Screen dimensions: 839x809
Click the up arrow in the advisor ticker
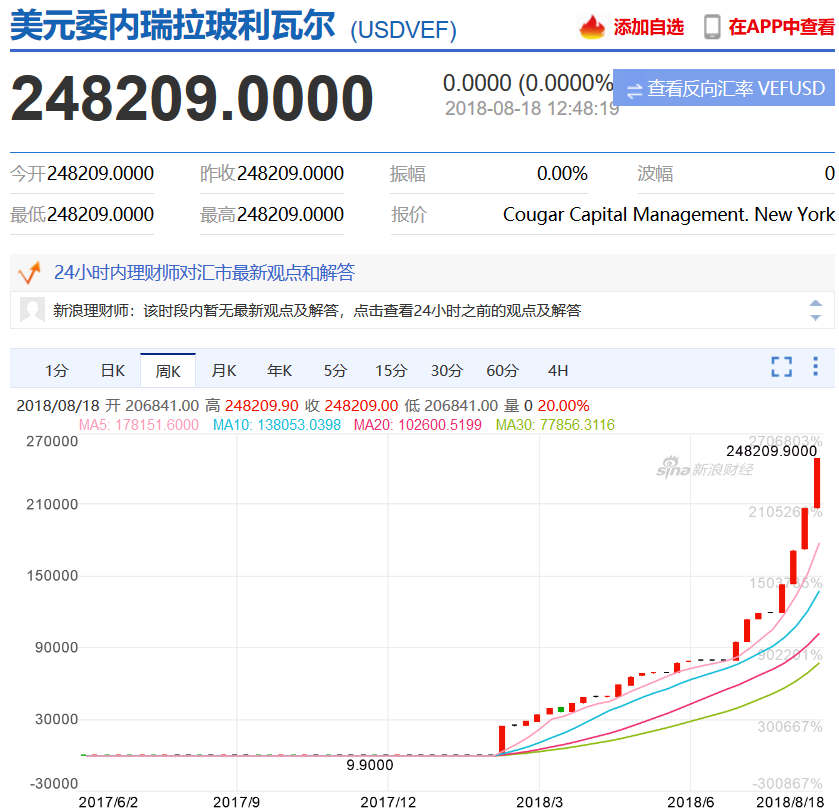[x=815, y=303]
